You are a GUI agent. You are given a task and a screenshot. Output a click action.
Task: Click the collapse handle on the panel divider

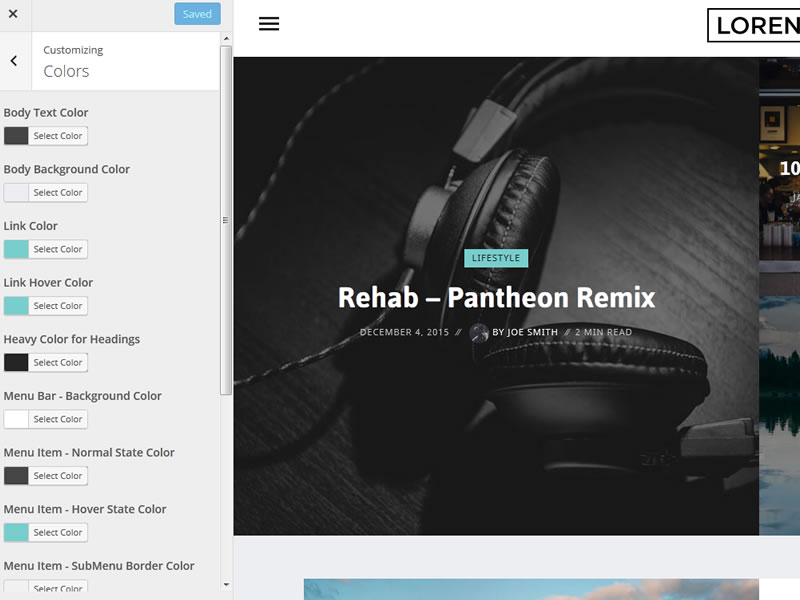(225, 220)
